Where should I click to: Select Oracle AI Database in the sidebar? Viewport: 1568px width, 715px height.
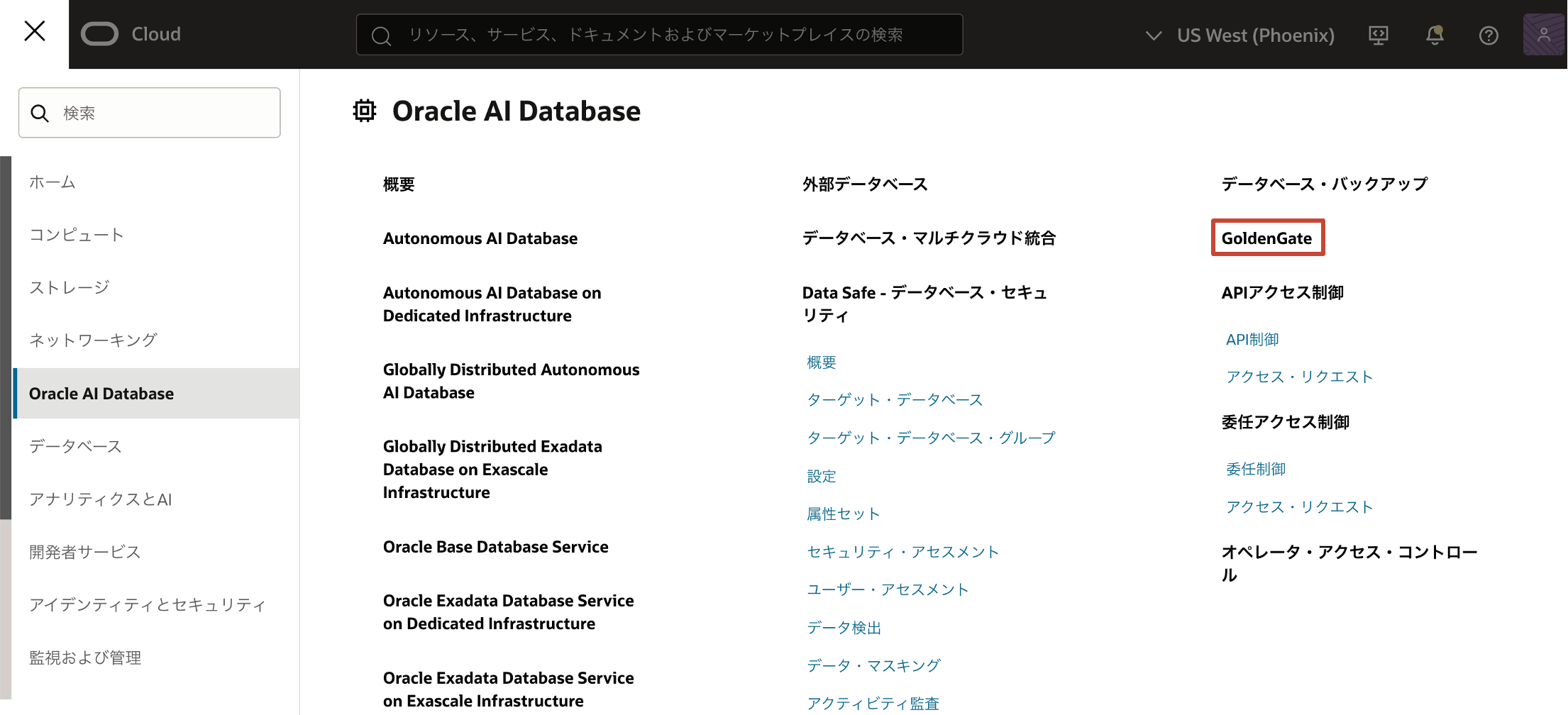[101, 393]
